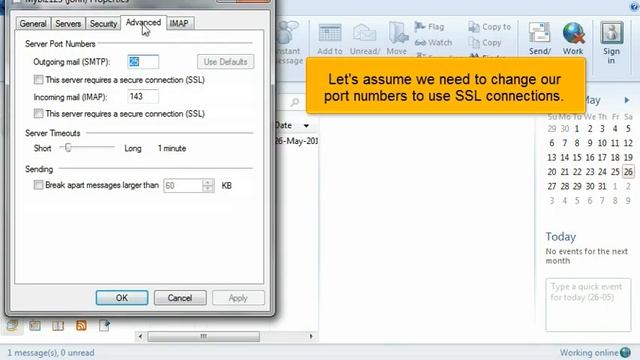Viewport: 640px width, 360px height.
Task: Click the horizontal scrollbar left arrow
Action: click(140, 336)
